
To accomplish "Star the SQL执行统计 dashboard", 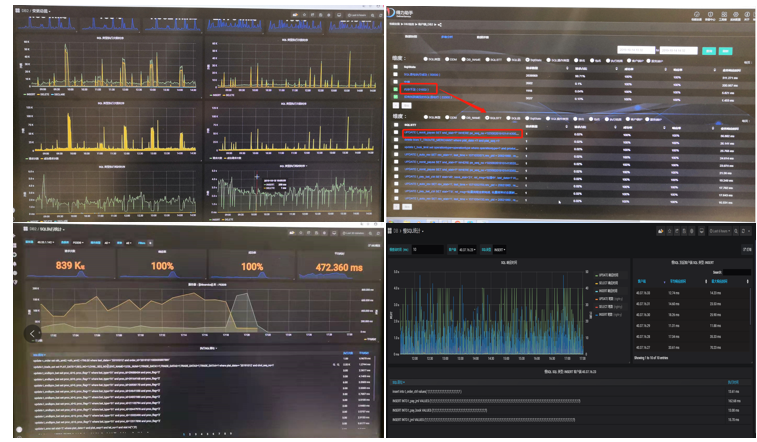I will (x=301, y=233).
